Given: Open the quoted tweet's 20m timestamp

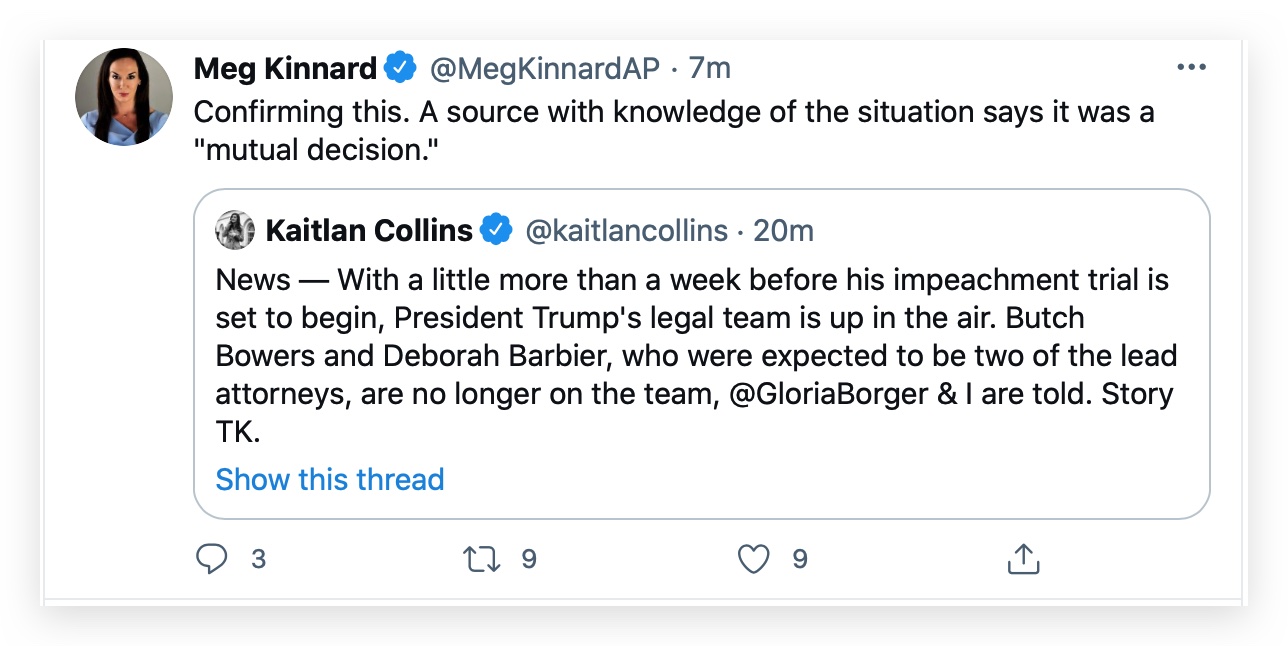Looking at the screenshot, I should [784, 230].
